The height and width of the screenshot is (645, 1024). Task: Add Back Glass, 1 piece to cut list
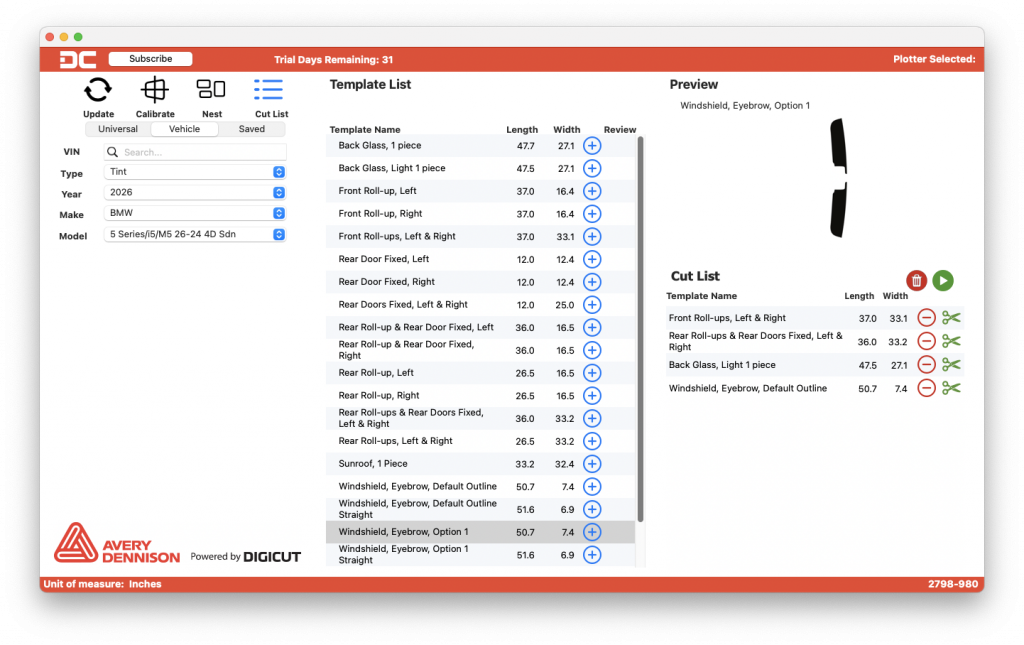click(x=591, y=145)
